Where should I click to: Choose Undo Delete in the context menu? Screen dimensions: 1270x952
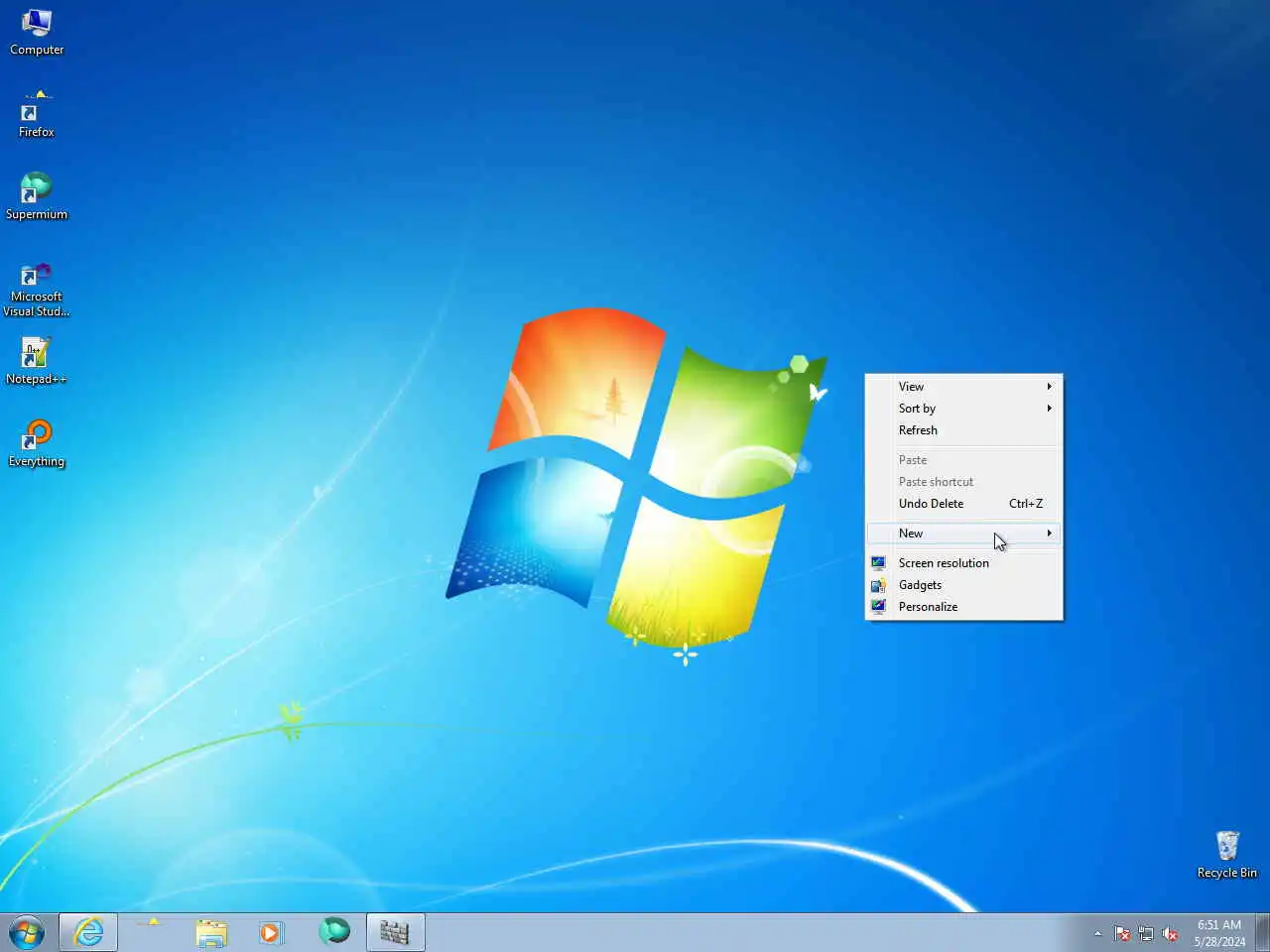coord(963,504)
